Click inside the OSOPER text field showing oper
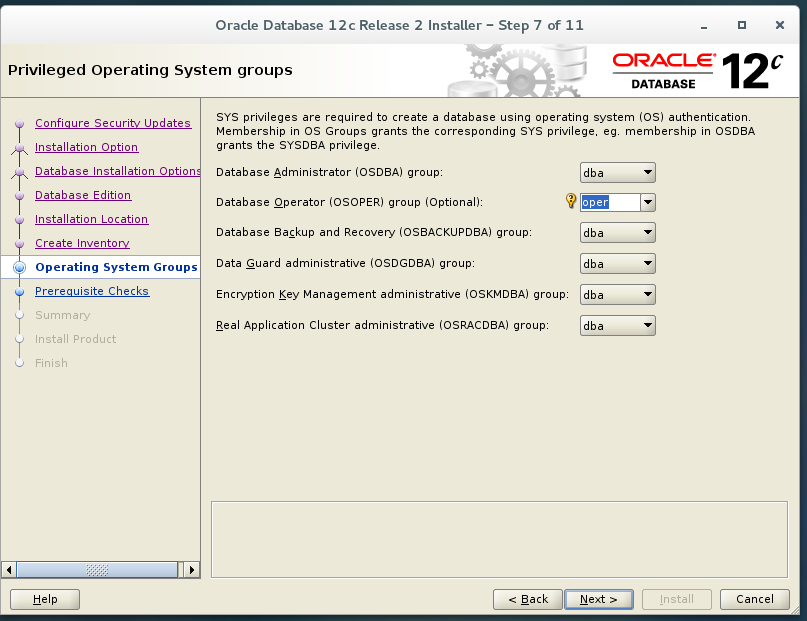Image resolution: width=807 pixels, height=621 pixels. tap(610, 202)
